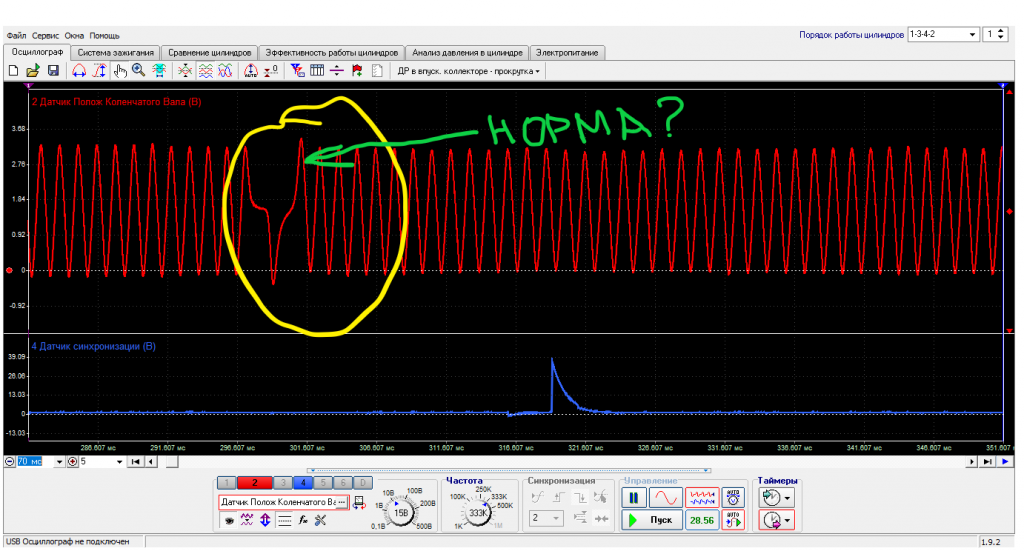This screenshot has width=1024, height=551.
Task: Select the Осциллограф tab
Action: (37, 52)
